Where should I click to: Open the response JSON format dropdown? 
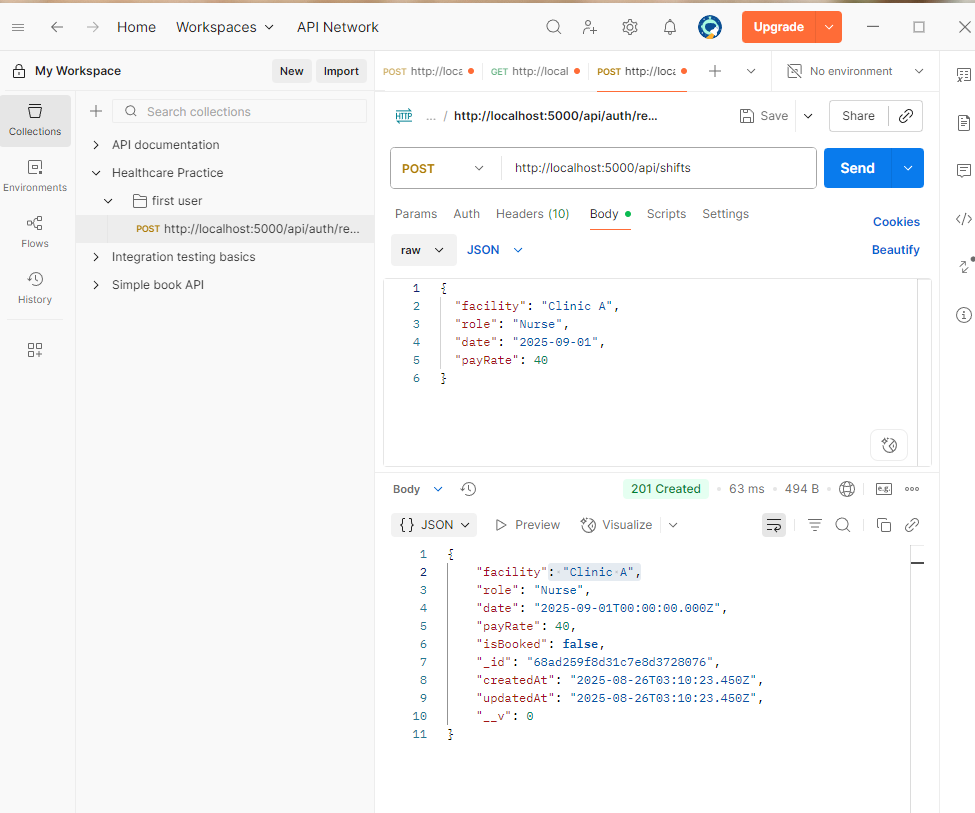click(x=434, y=525)
